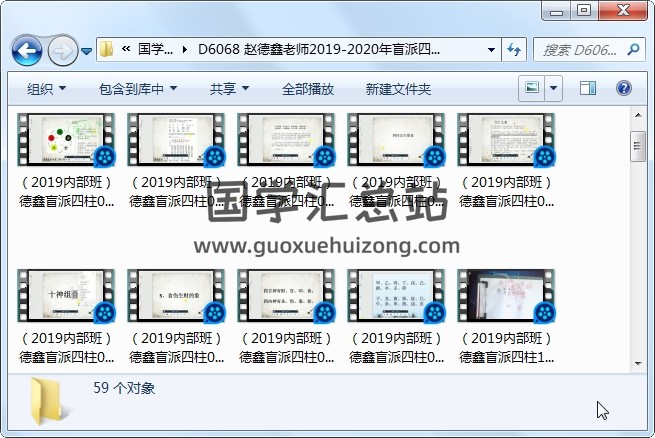This screenshot has width=655, height=438.
Task: Click the file name under 十神组合 thumbnail
Action: (66, 347)
